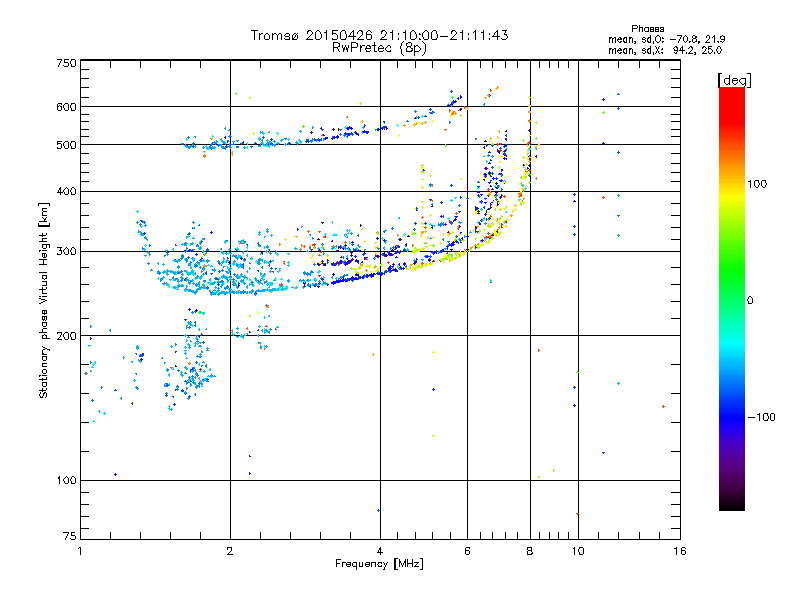Click the 'mean, sd,O: -70.8, 21.9' text
Screen dimensions: 800x600
666,39
